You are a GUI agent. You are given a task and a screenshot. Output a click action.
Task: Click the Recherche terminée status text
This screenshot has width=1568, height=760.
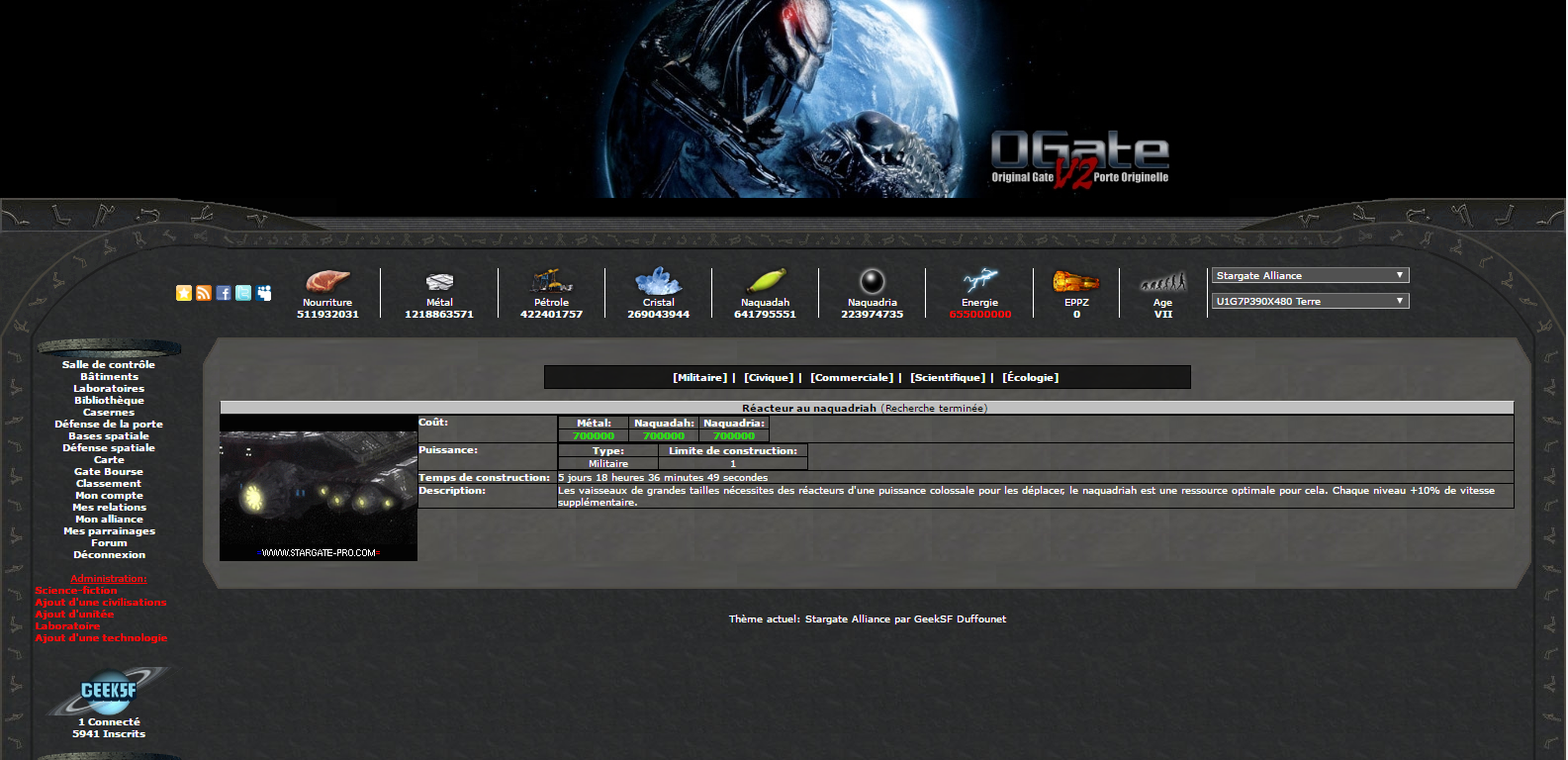(x=934, y=408)
